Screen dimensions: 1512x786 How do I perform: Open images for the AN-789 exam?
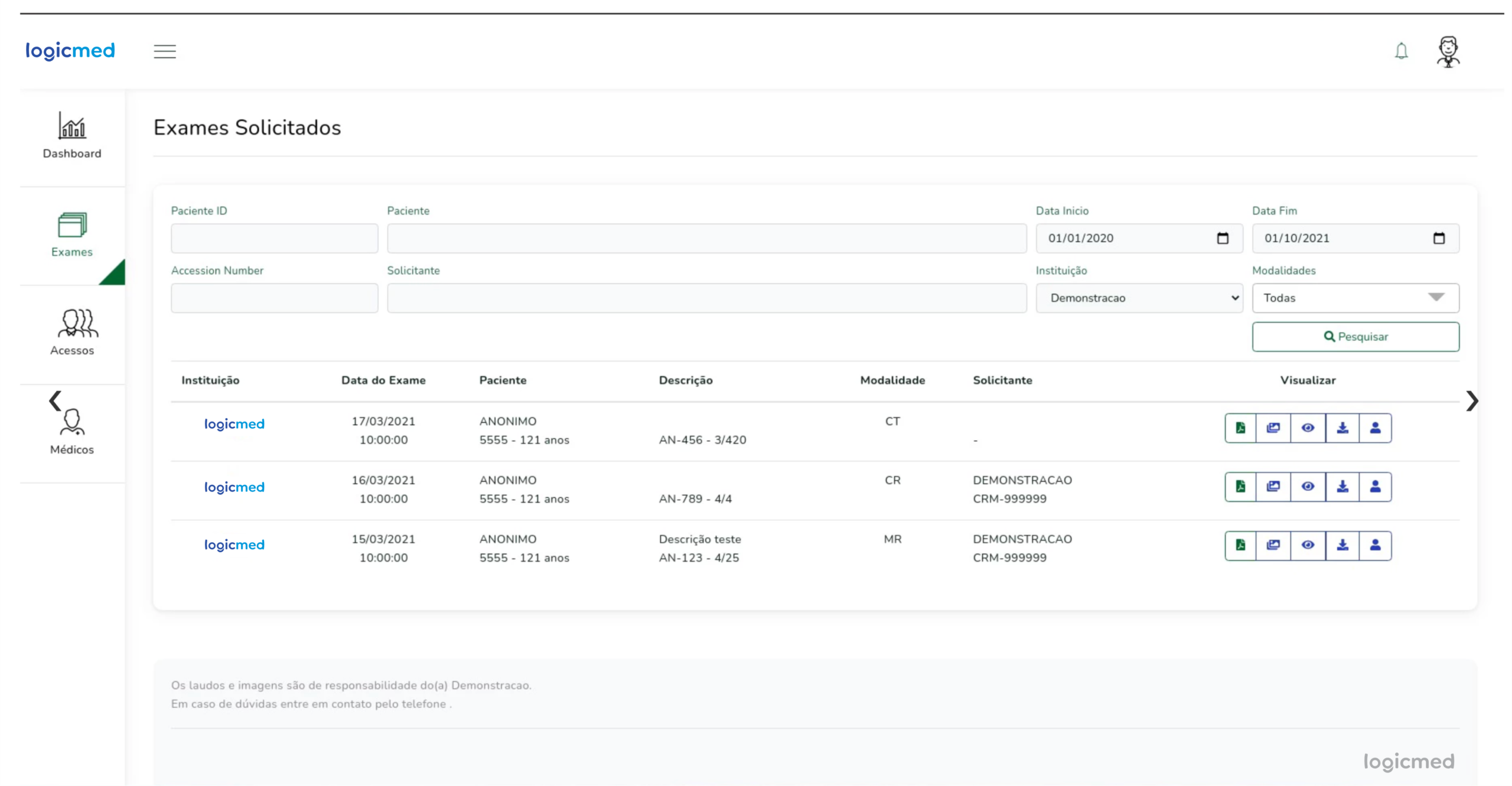click(1273, 487)
